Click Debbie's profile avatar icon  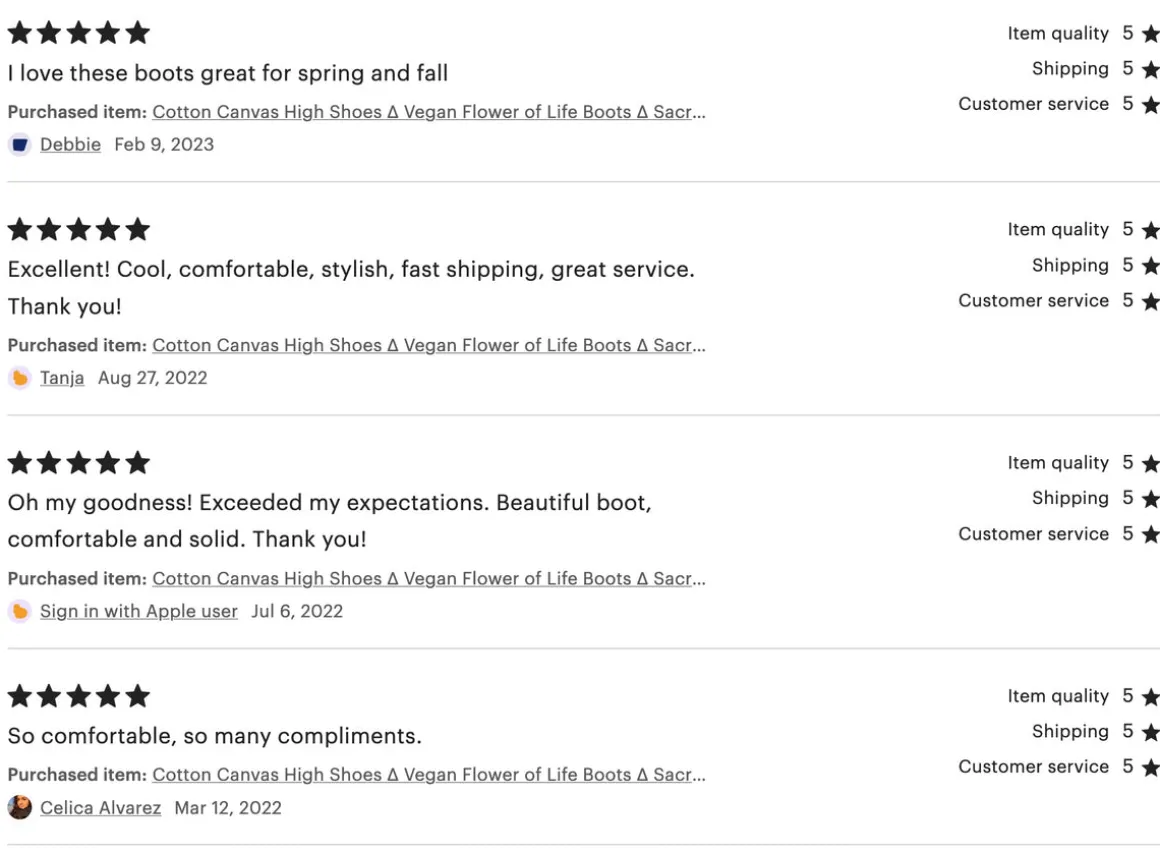(x=19, y=145)
